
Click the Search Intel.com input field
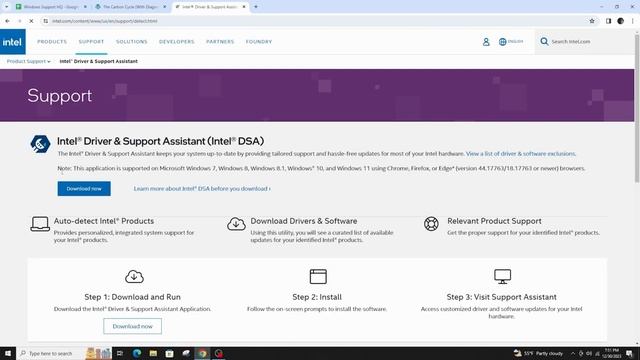(x=588, y=42)
